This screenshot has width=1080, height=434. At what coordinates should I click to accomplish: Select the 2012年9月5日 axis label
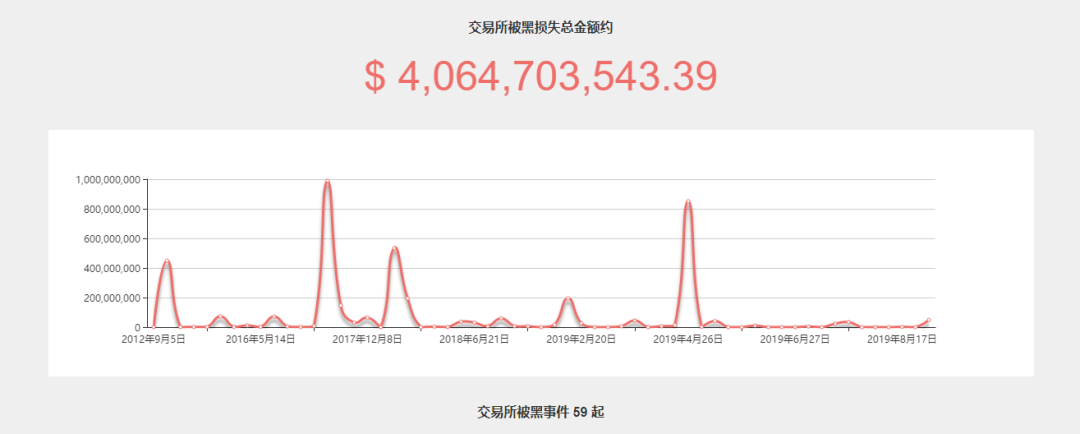[154, 339]
